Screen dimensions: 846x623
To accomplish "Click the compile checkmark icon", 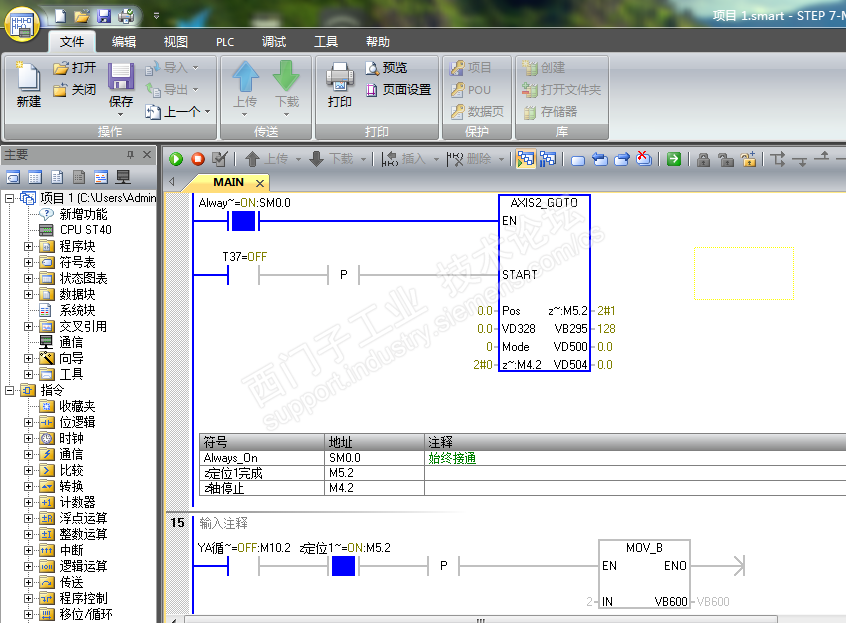I will click(x=220, y=159).
